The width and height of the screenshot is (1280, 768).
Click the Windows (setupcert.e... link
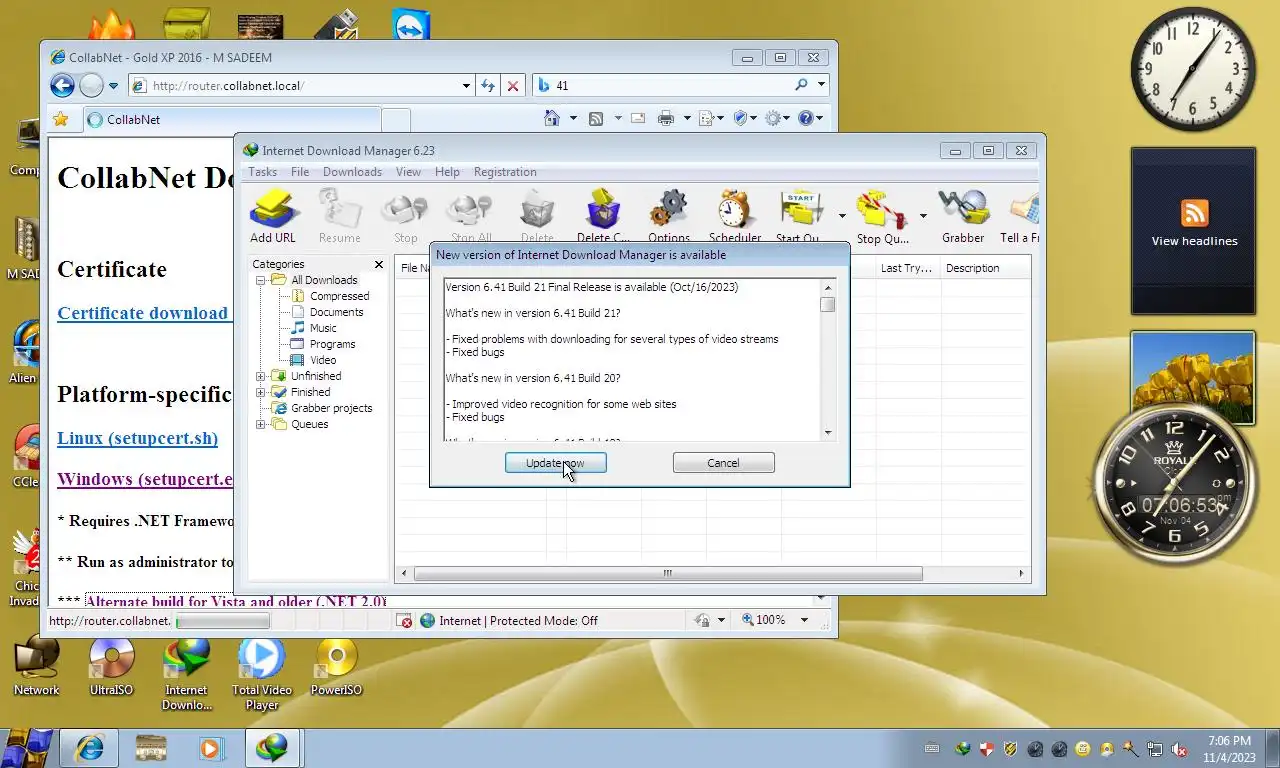point(145,478)
